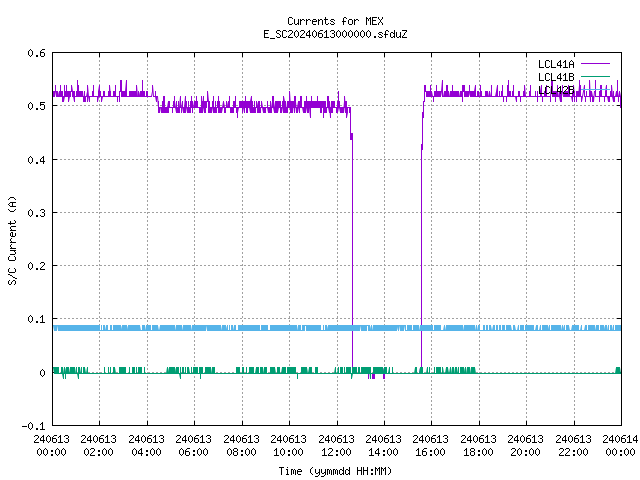Click the -0.1 y-axis tick value
Screen dimensions: 640x480
[33, 426]
